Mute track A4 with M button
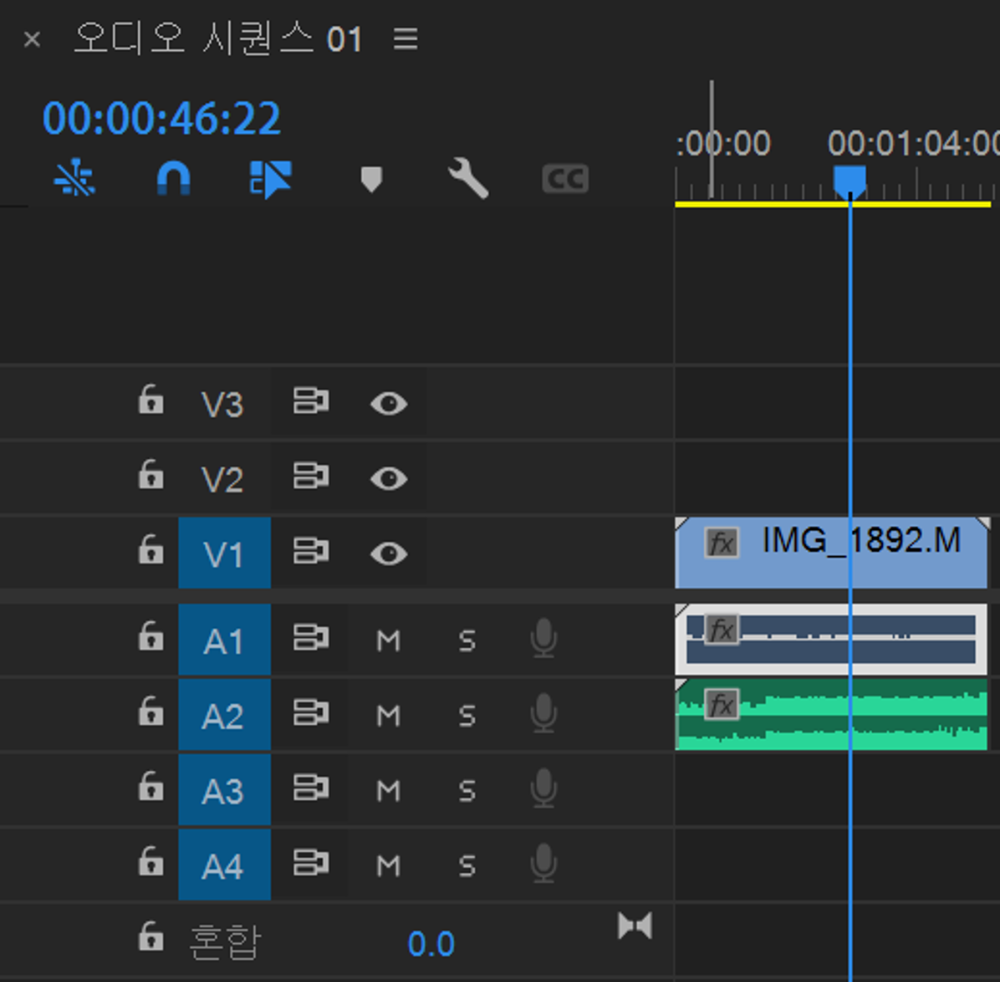Image resolution: width=1000 pixels, height=982 pixels. [388, 866]
